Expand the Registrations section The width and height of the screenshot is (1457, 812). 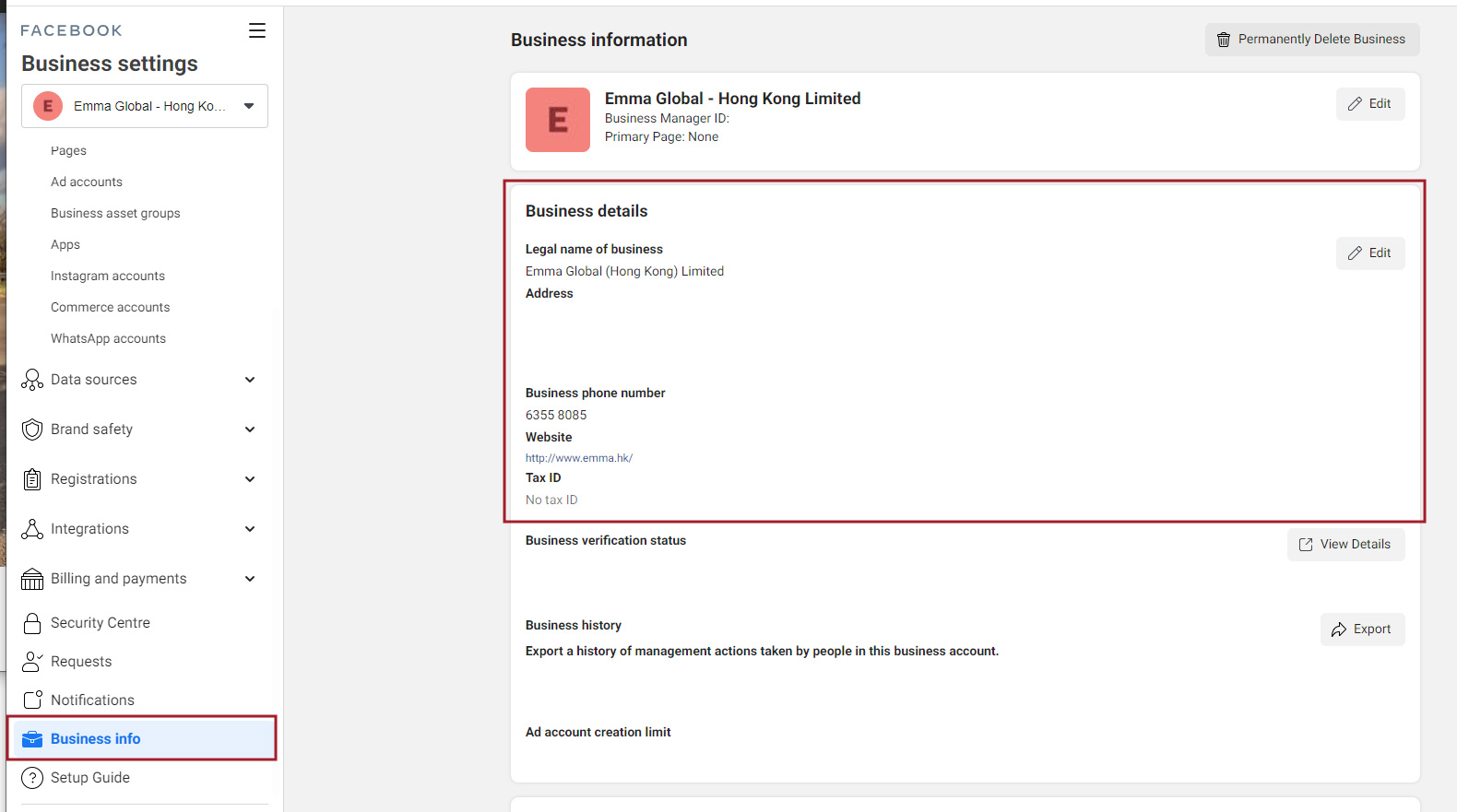[x=250, y=479]
